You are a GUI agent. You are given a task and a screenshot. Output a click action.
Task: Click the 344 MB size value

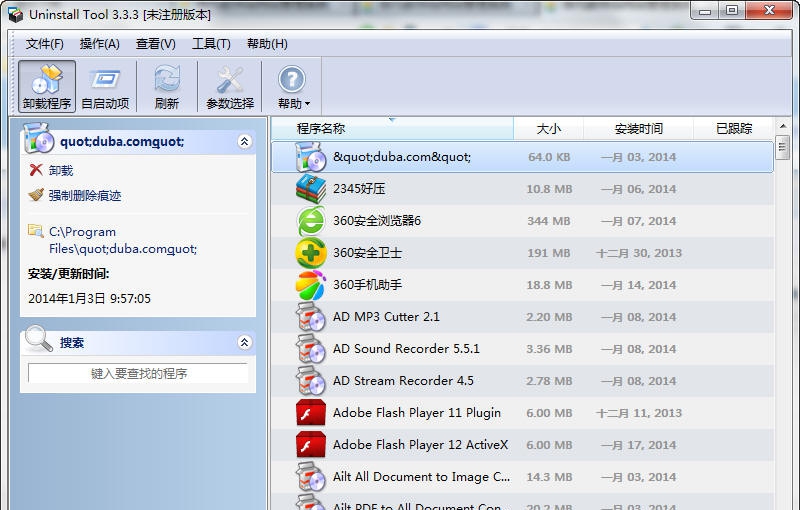(548, 221)
